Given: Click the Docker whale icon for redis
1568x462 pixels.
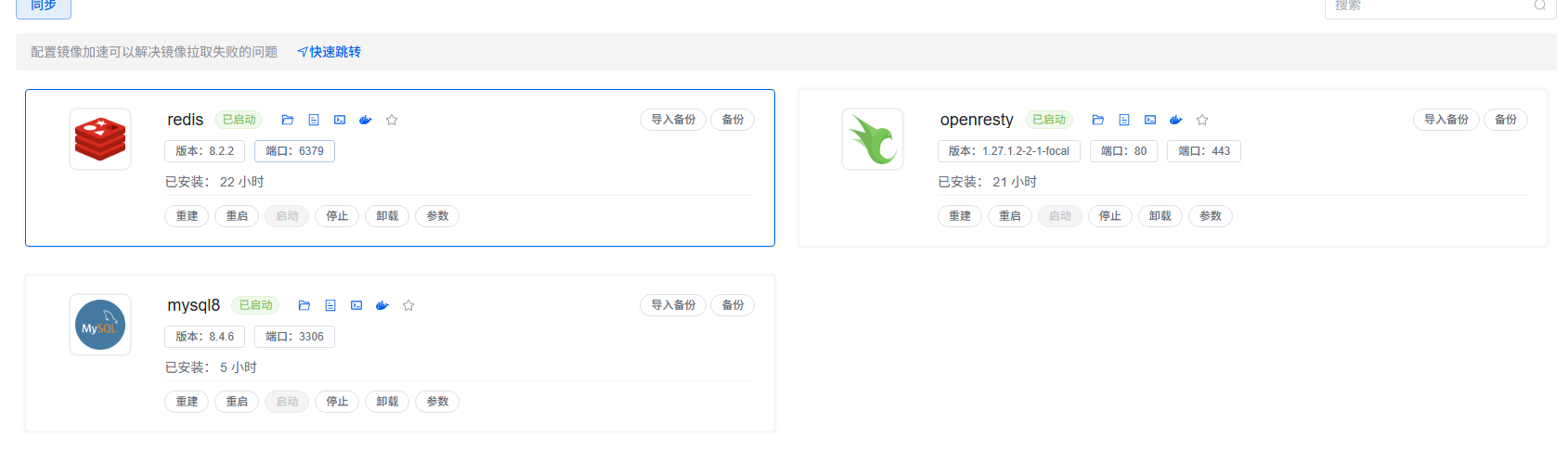Looking at the screenshot, I should 366,120.
